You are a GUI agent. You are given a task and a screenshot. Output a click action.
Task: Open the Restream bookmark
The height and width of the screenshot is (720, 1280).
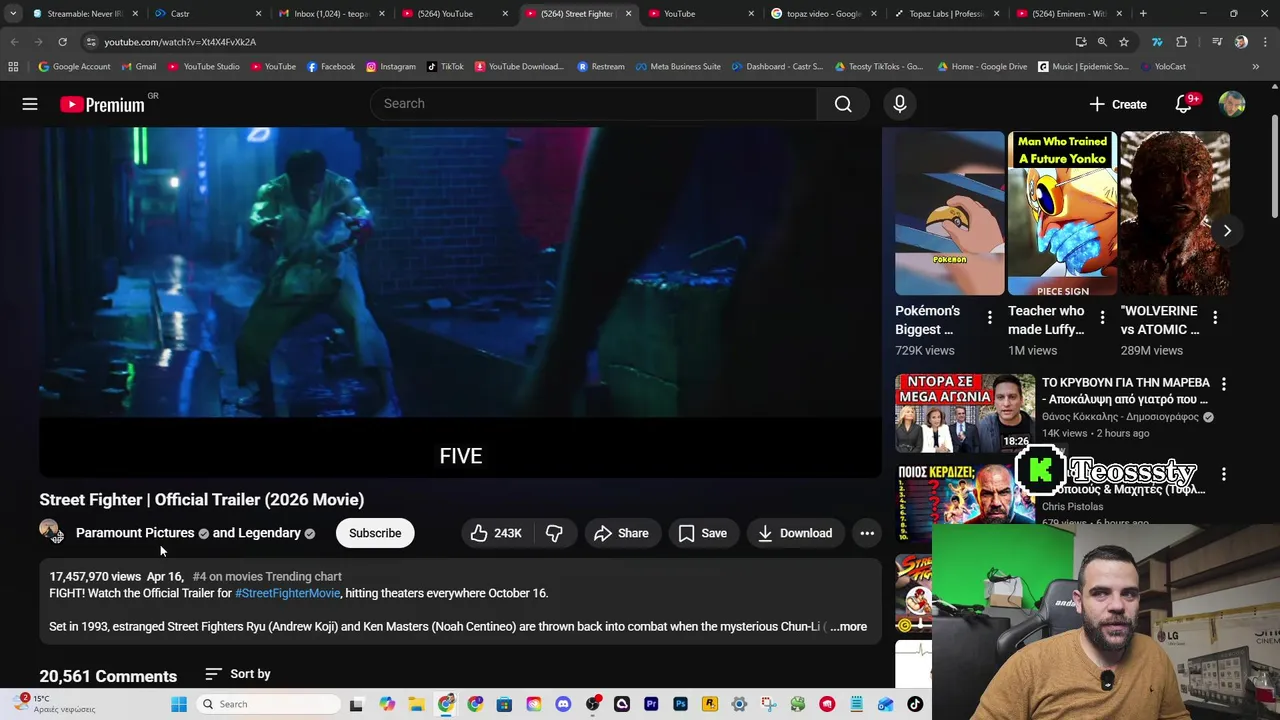point(601,67)
